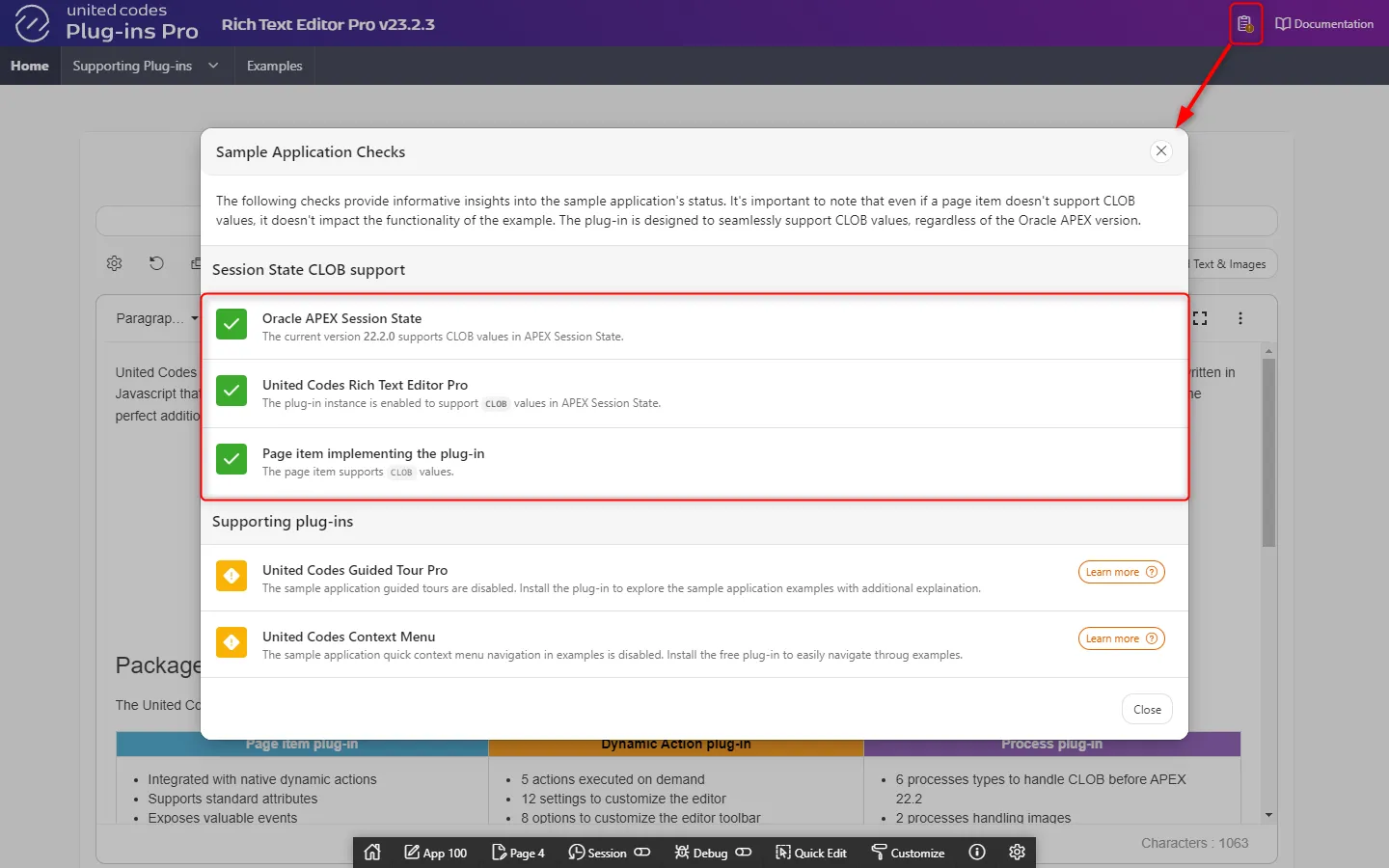Image resolution: width=1389 pixels, height=868 pixels.
Task: Click the editor settings gear icon behind dialog
Action: pos(115,263)
